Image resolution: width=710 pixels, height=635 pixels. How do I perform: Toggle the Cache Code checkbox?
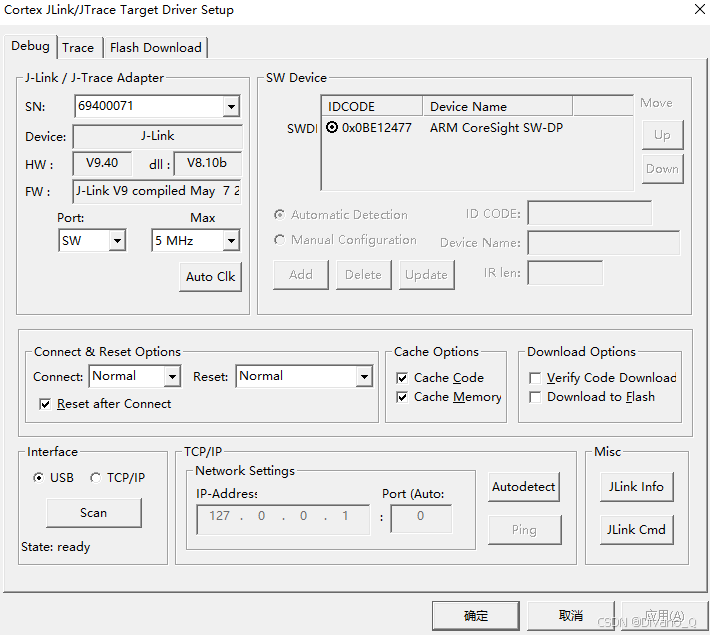click(402, 378)
